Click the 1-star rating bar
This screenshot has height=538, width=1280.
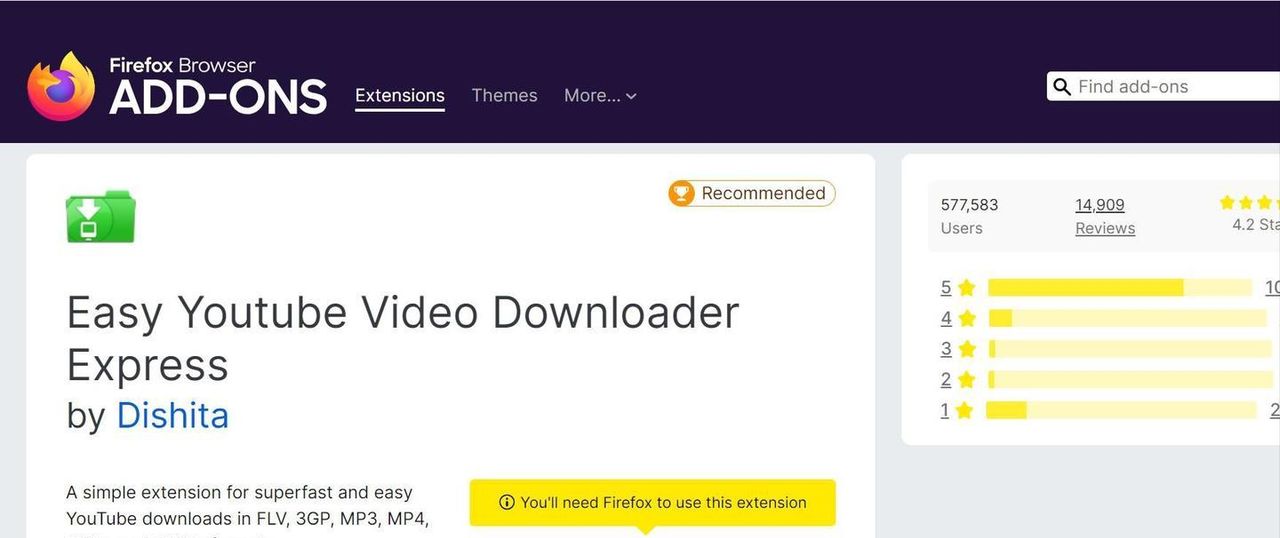pos(1121,410)
